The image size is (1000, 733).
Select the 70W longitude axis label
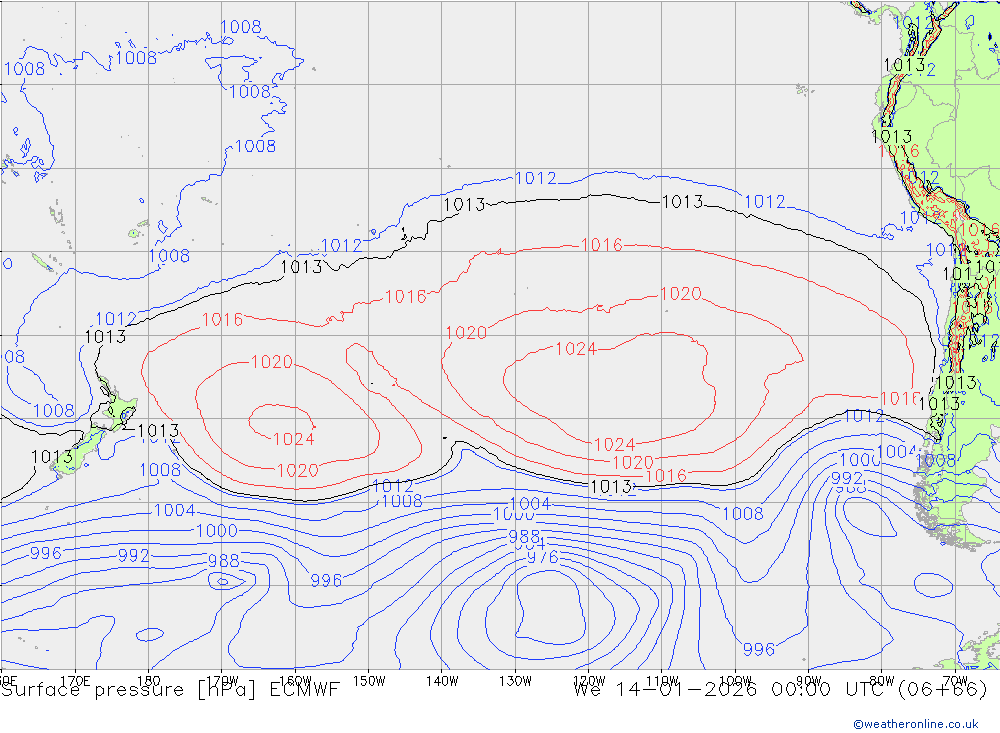[955, 680]
